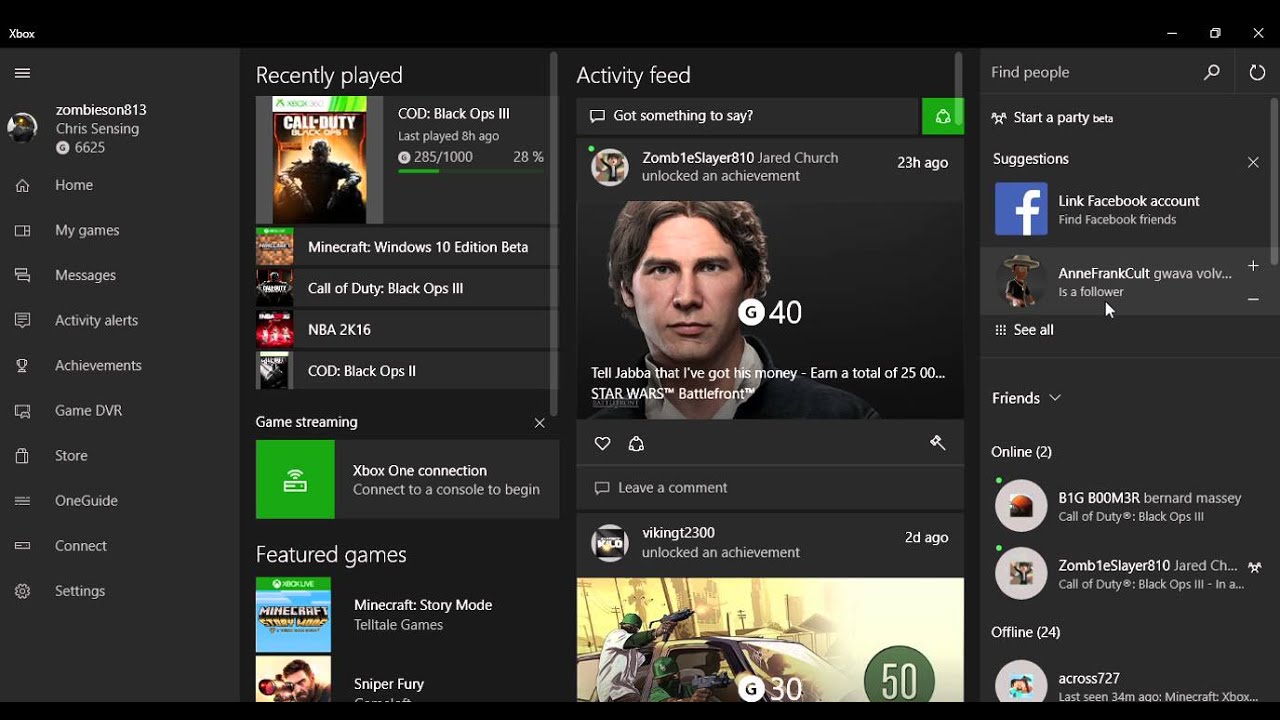Refresh the friends panel
Screen dimensions: 1280x720
pyautogui.click(x=1257, y=72)
